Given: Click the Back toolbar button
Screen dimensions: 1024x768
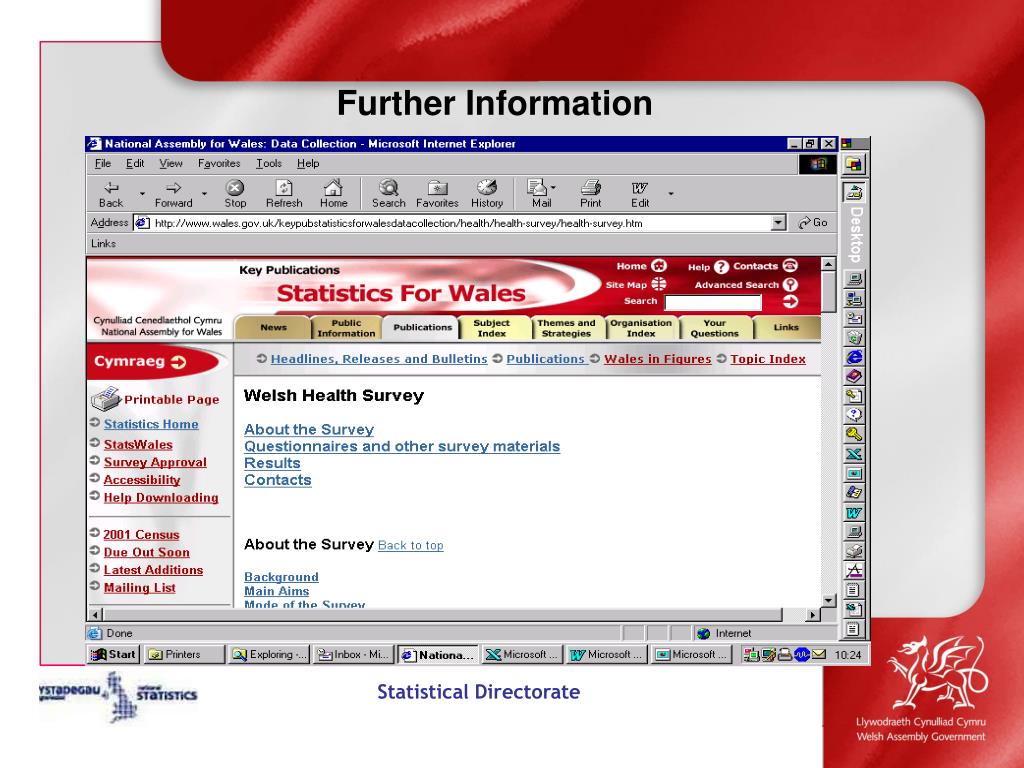Looking at the screenshot, I should point(111,194).
